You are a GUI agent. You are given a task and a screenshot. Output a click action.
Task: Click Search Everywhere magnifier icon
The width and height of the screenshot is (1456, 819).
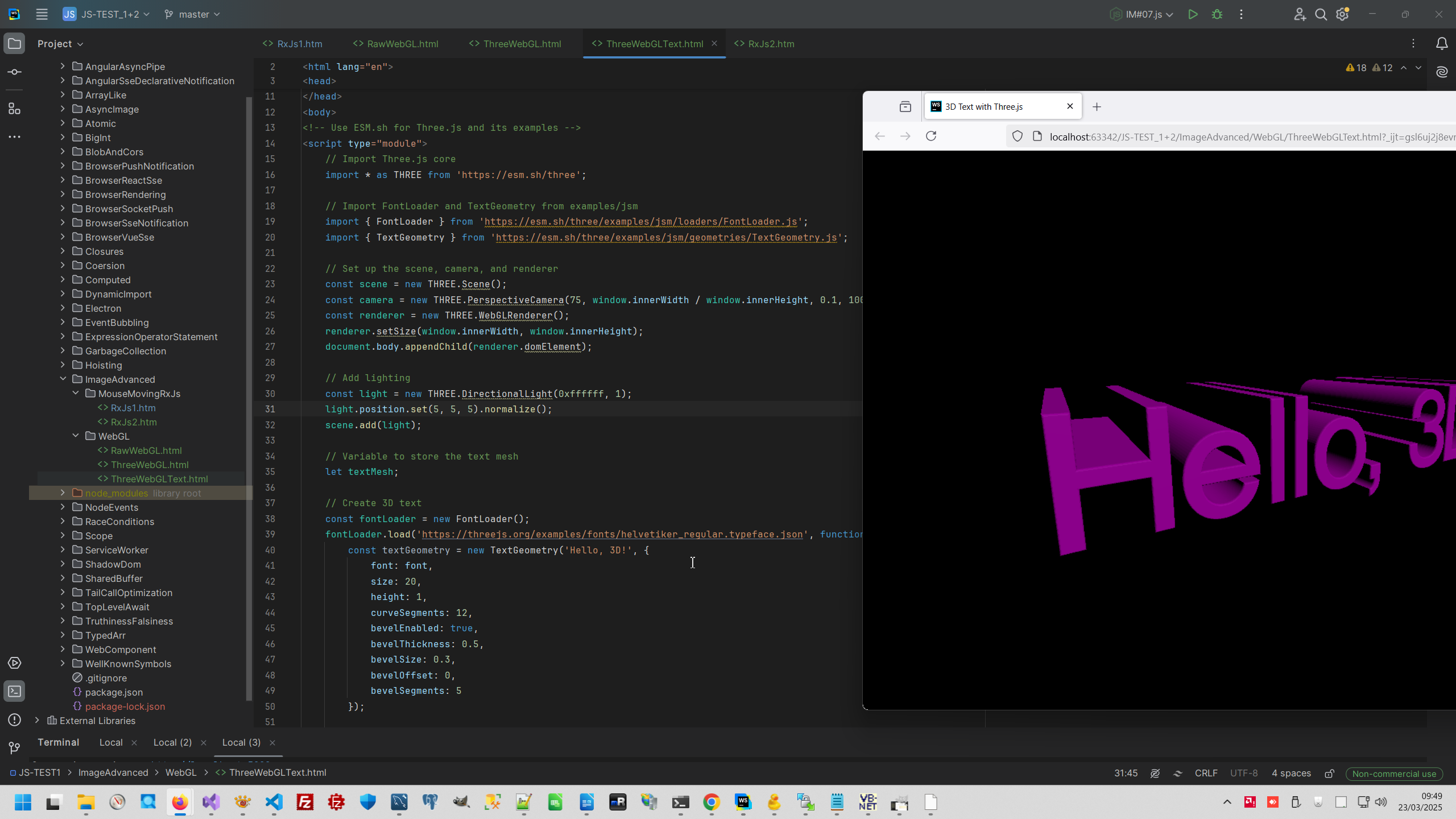(1321, 14)
